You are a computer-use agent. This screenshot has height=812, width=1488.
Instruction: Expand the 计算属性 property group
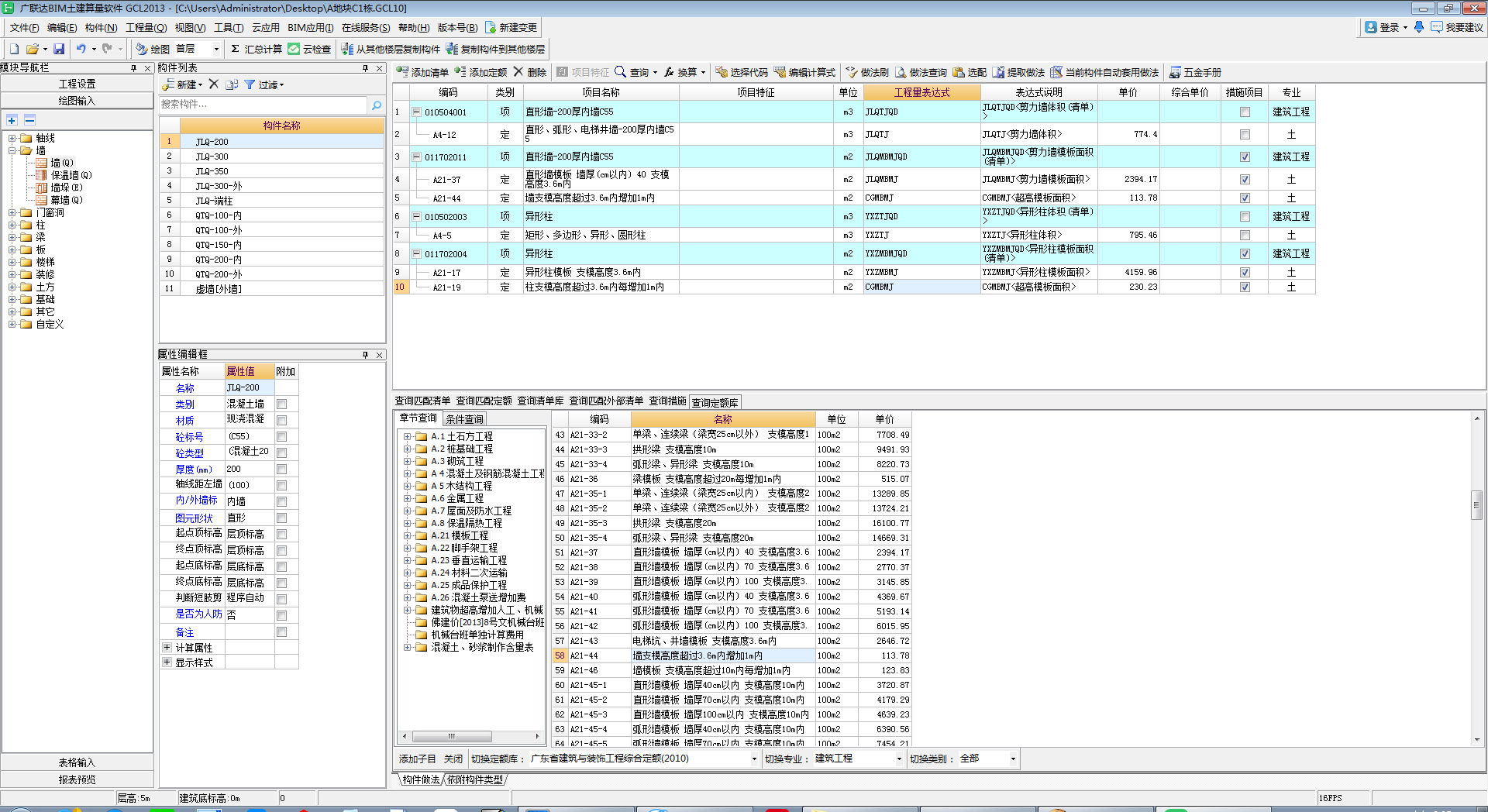pos(167,647)
